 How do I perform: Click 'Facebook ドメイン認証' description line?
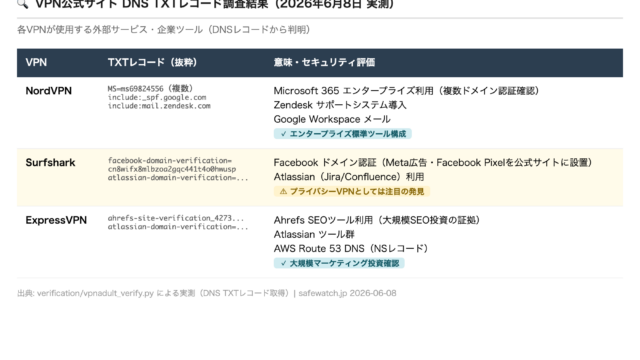pyautogui.click(x=433, y=162)
